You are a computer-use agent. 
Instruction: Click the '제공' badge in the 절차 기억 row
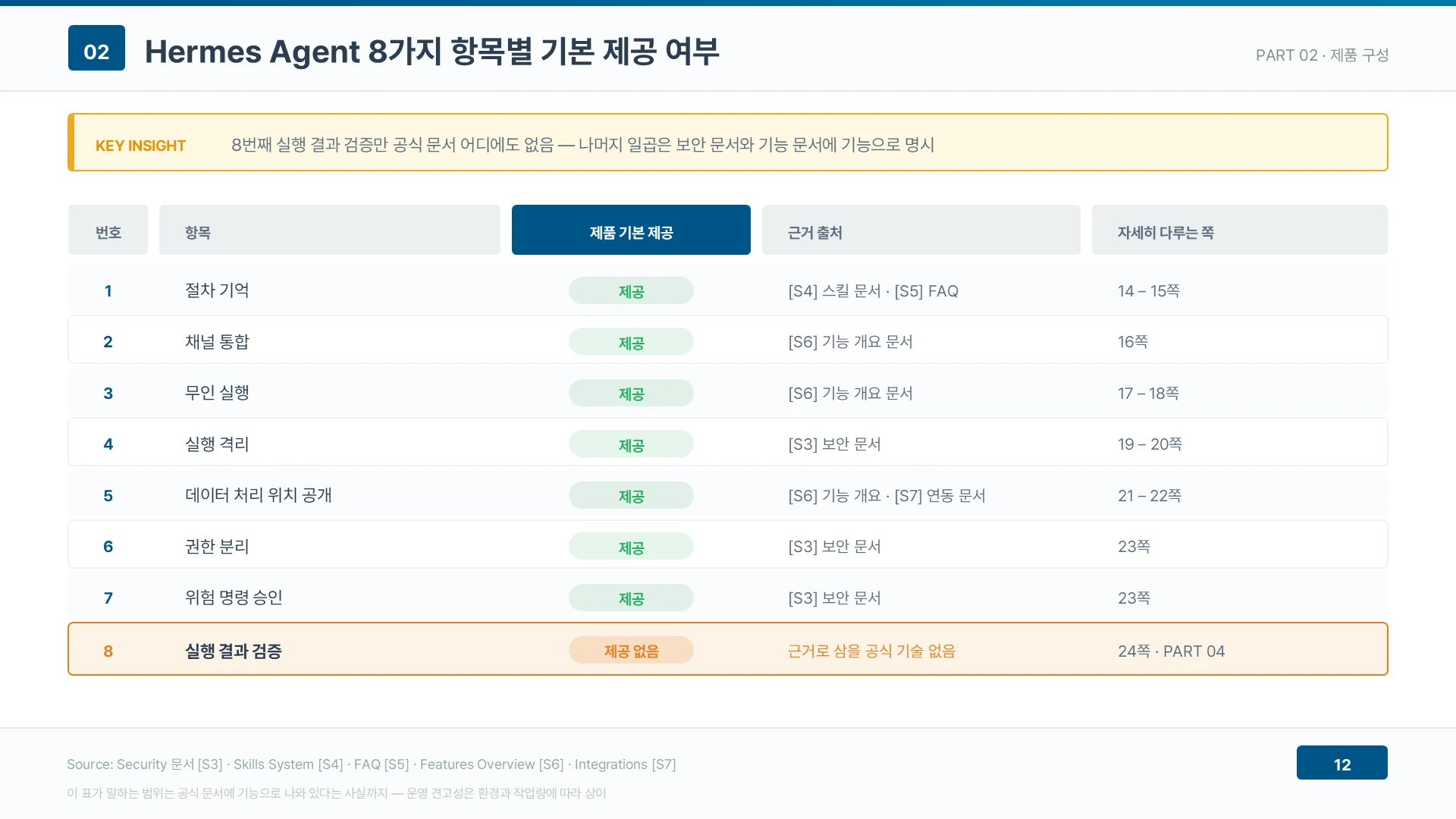point(631,290)
